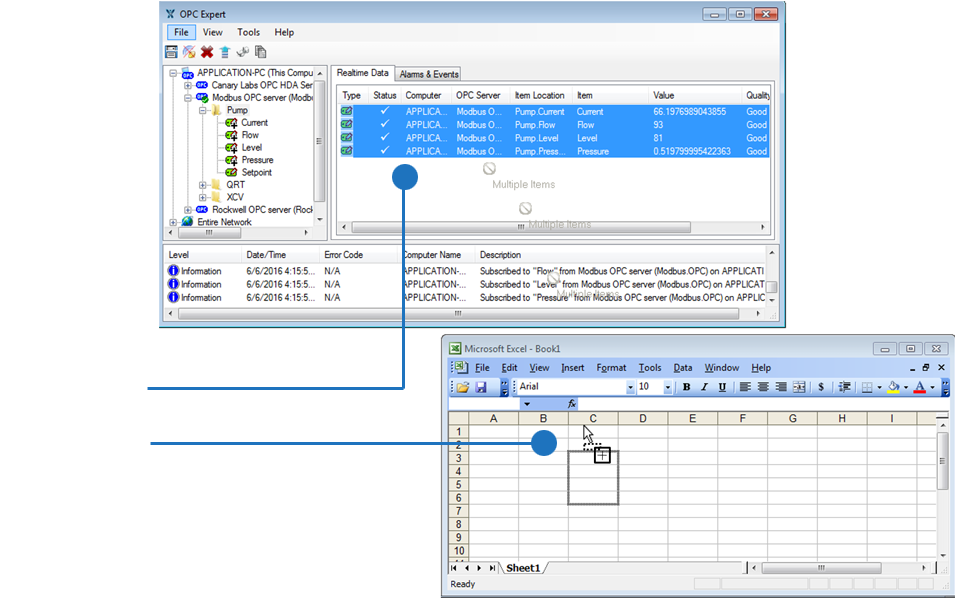
Task: Toggle italic formatting in Excel
Action: pyautogui.click(x=703, y=387)
